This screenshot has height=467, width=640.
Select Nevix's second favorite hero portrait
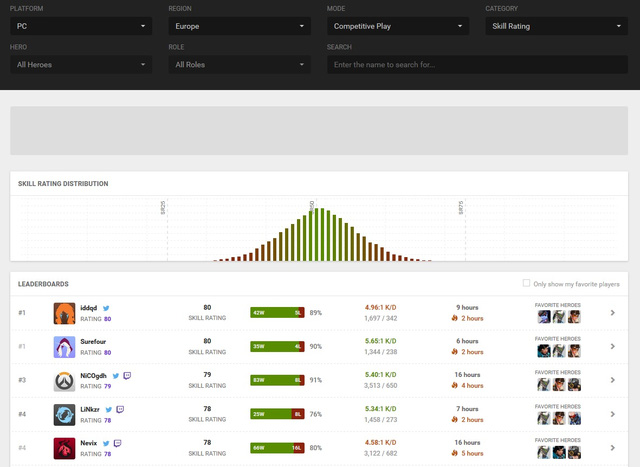coord(559,452)
